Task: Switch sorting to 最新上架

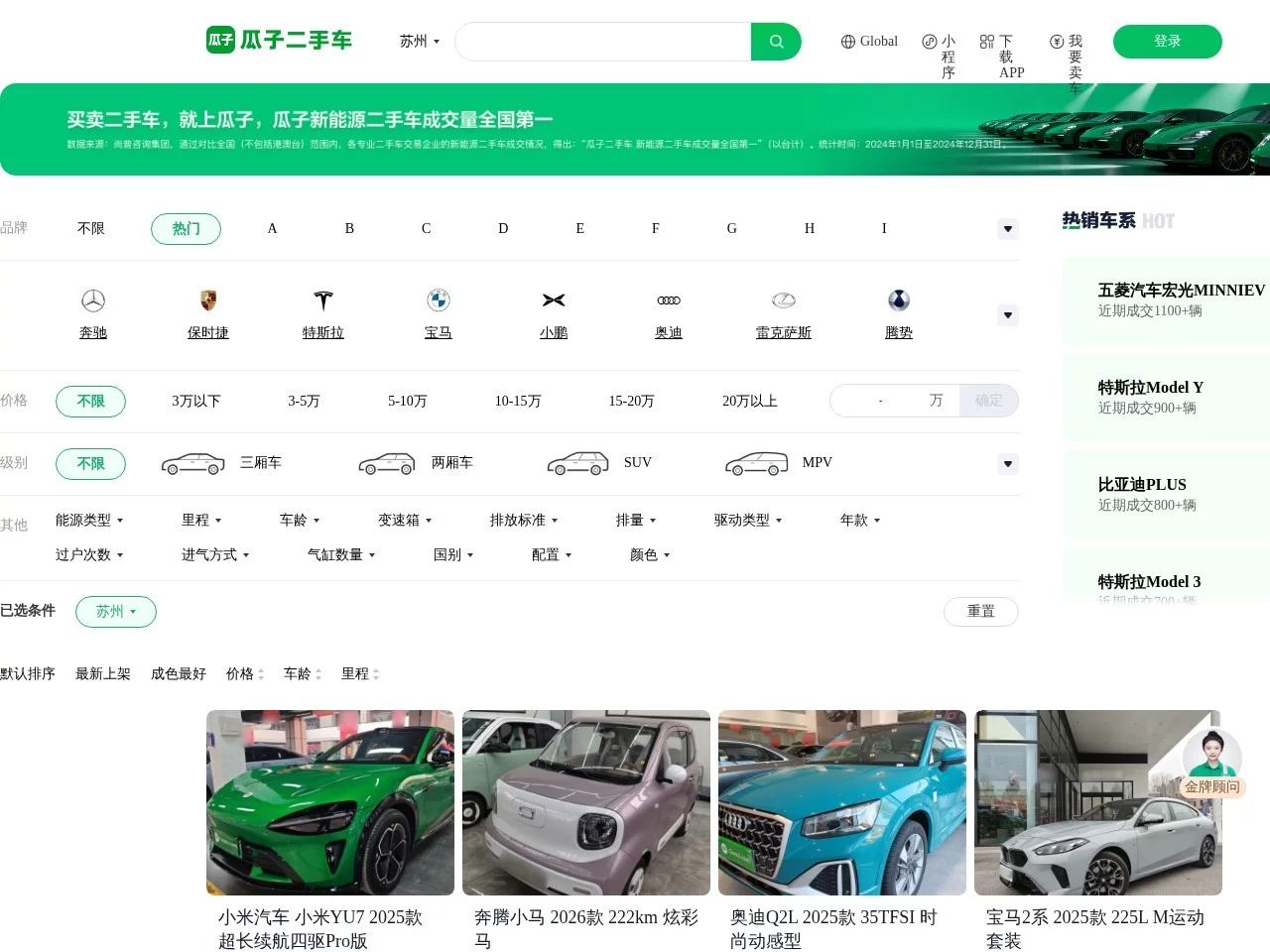Action: point(102,673)
